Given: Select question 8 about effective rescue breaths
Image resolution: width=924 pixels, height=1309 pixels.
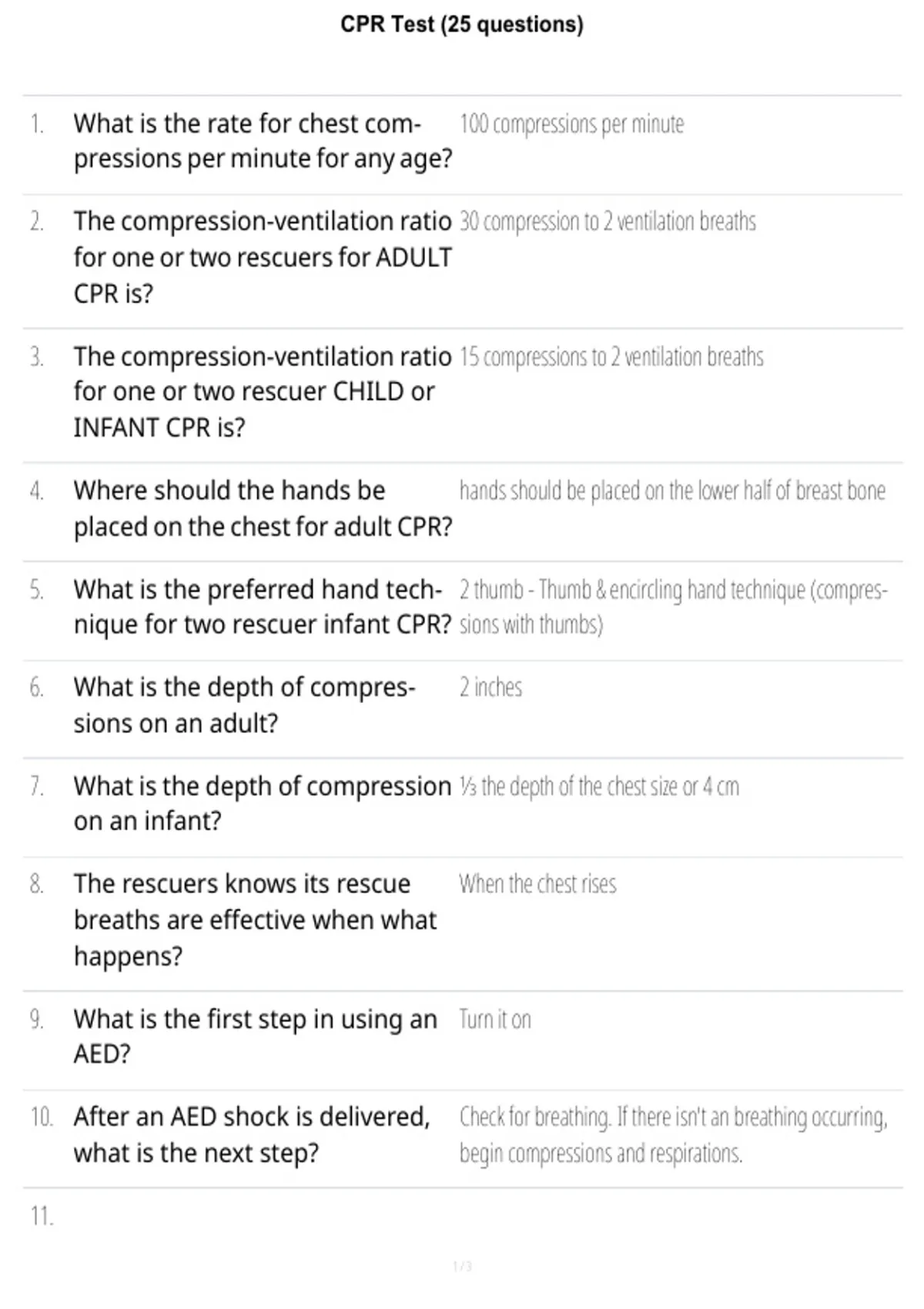Looking at the screenshot, I should pos(255,919).
